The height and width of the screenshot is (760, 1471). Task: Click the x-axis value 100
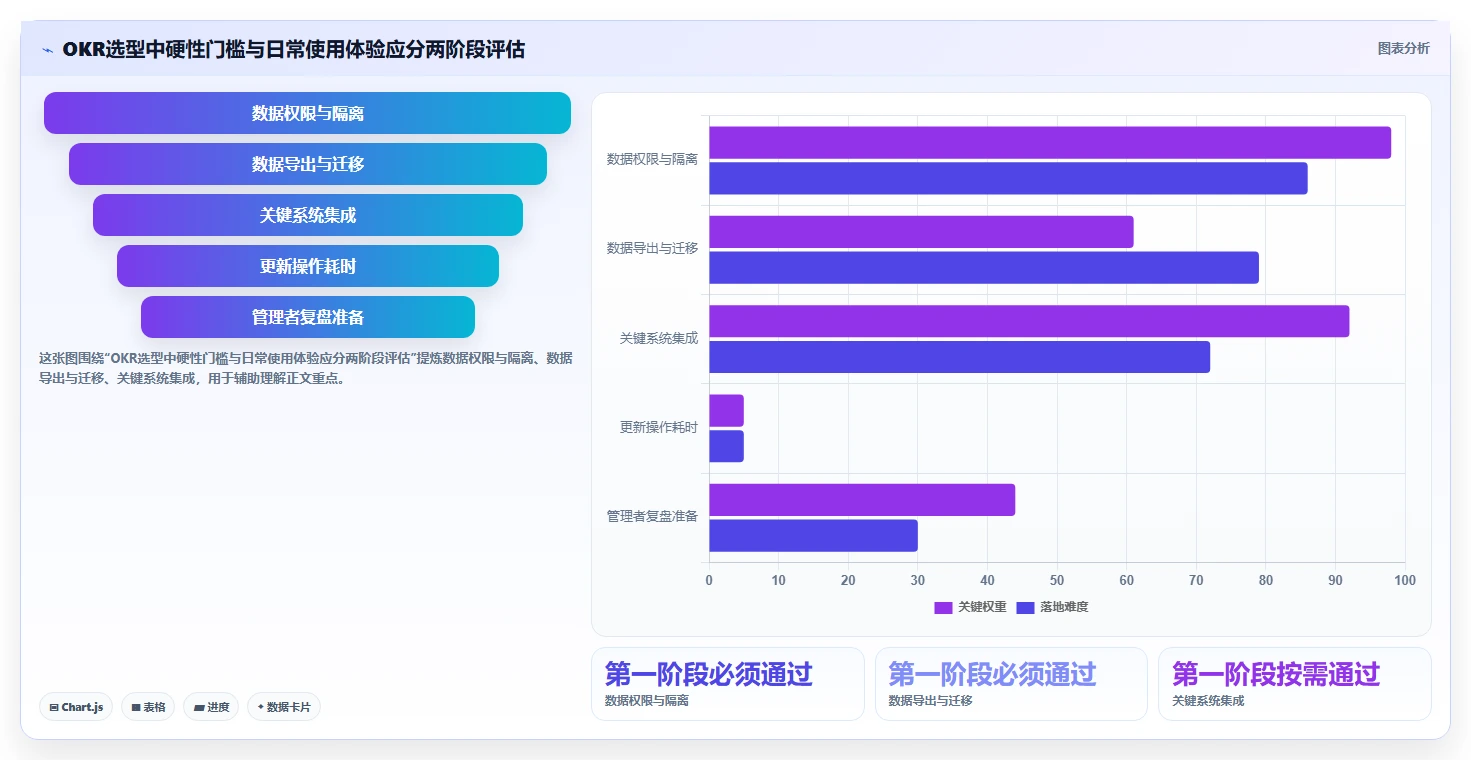click(1404, 580)
